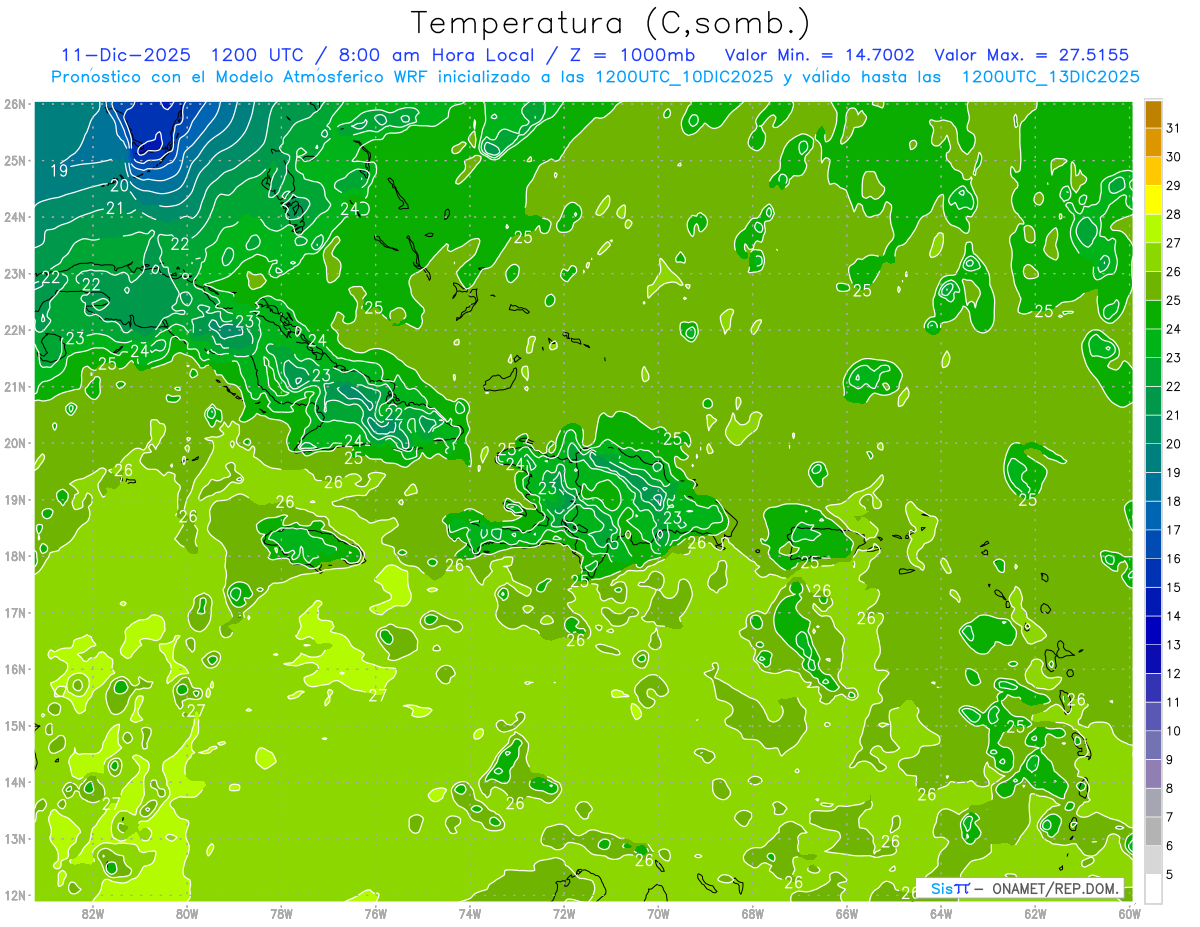Click the latitude axis label "12N"
This screenshot has width=1200, height=927.
(15, 895)
